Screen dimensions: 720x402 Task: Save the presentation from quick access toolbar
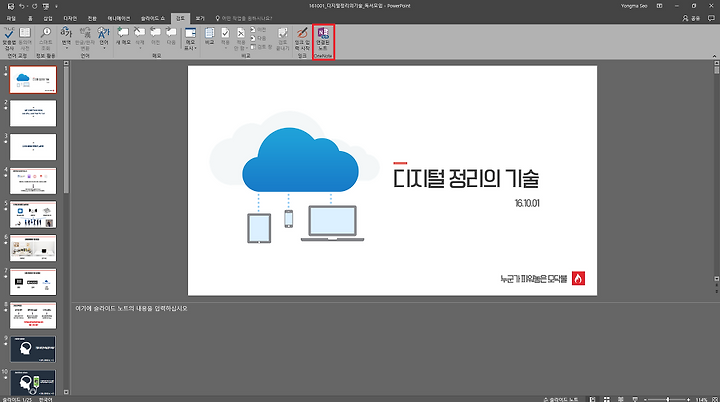pyautogui.click(x=11, y=6)
